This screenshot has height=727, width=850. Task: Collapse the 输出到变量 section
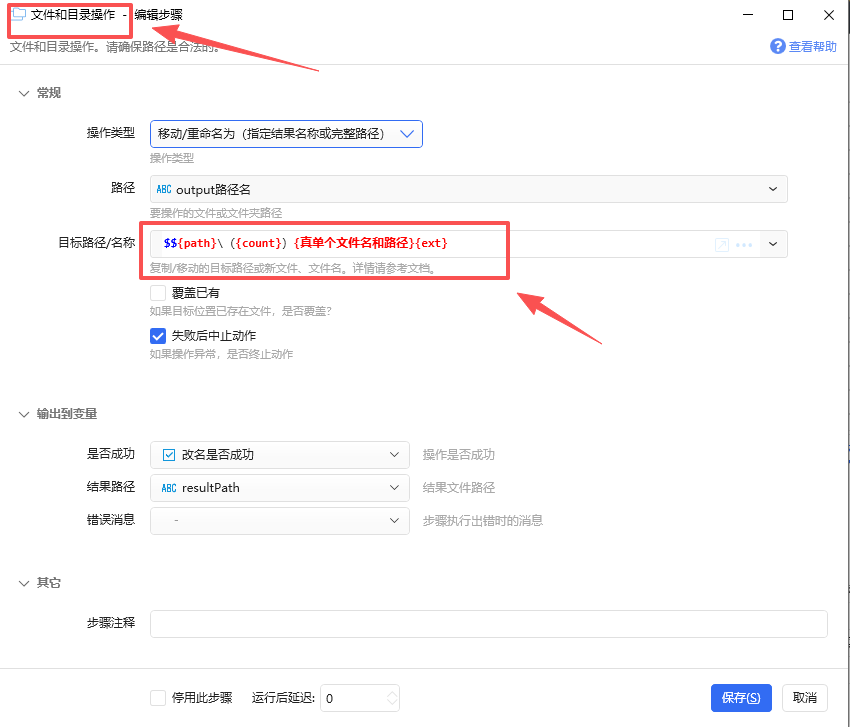tap(24, 414)
